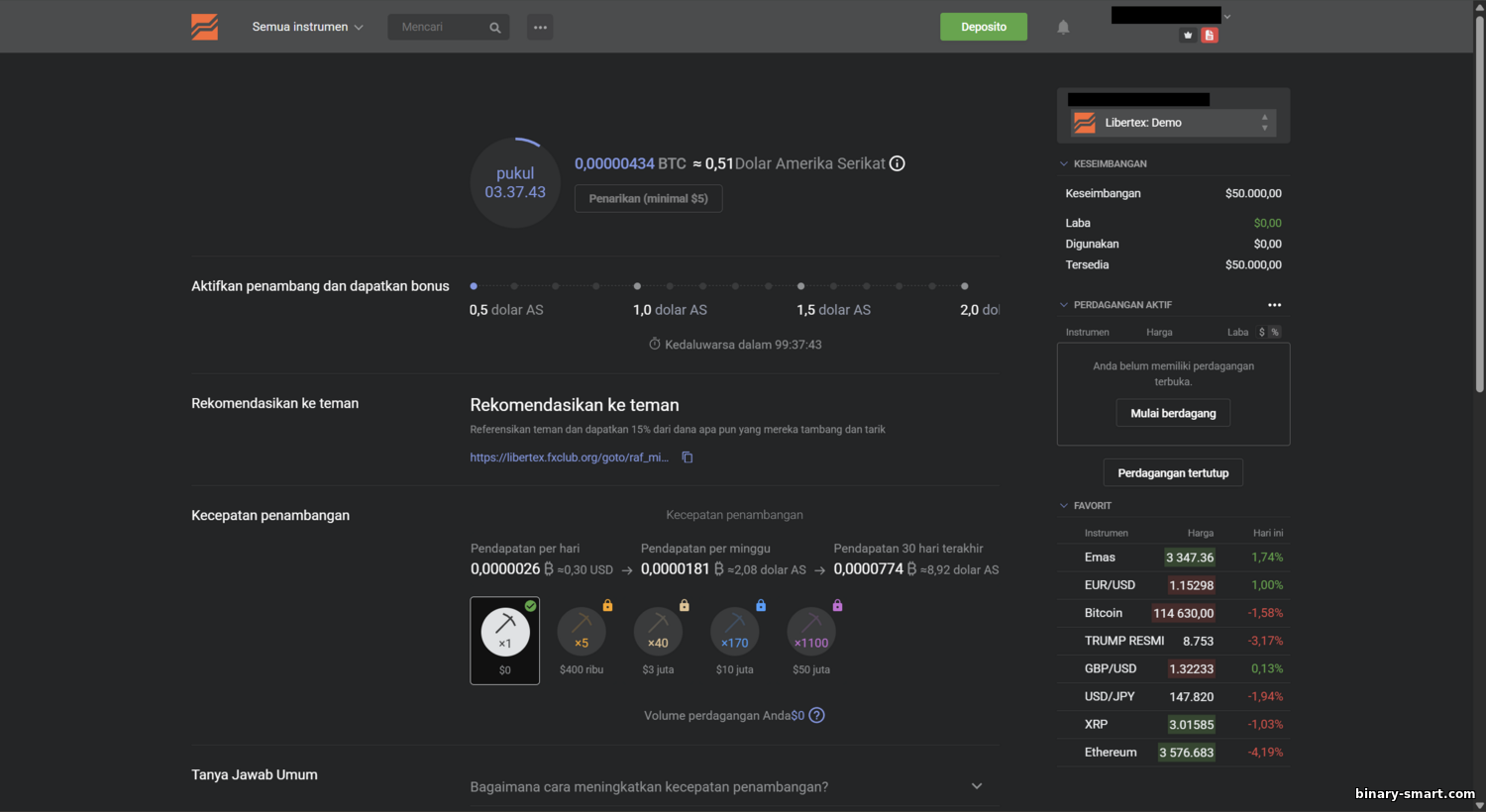Click the Libertex logo icon
Screen dimensions: 1486x812
coord(204,27)
